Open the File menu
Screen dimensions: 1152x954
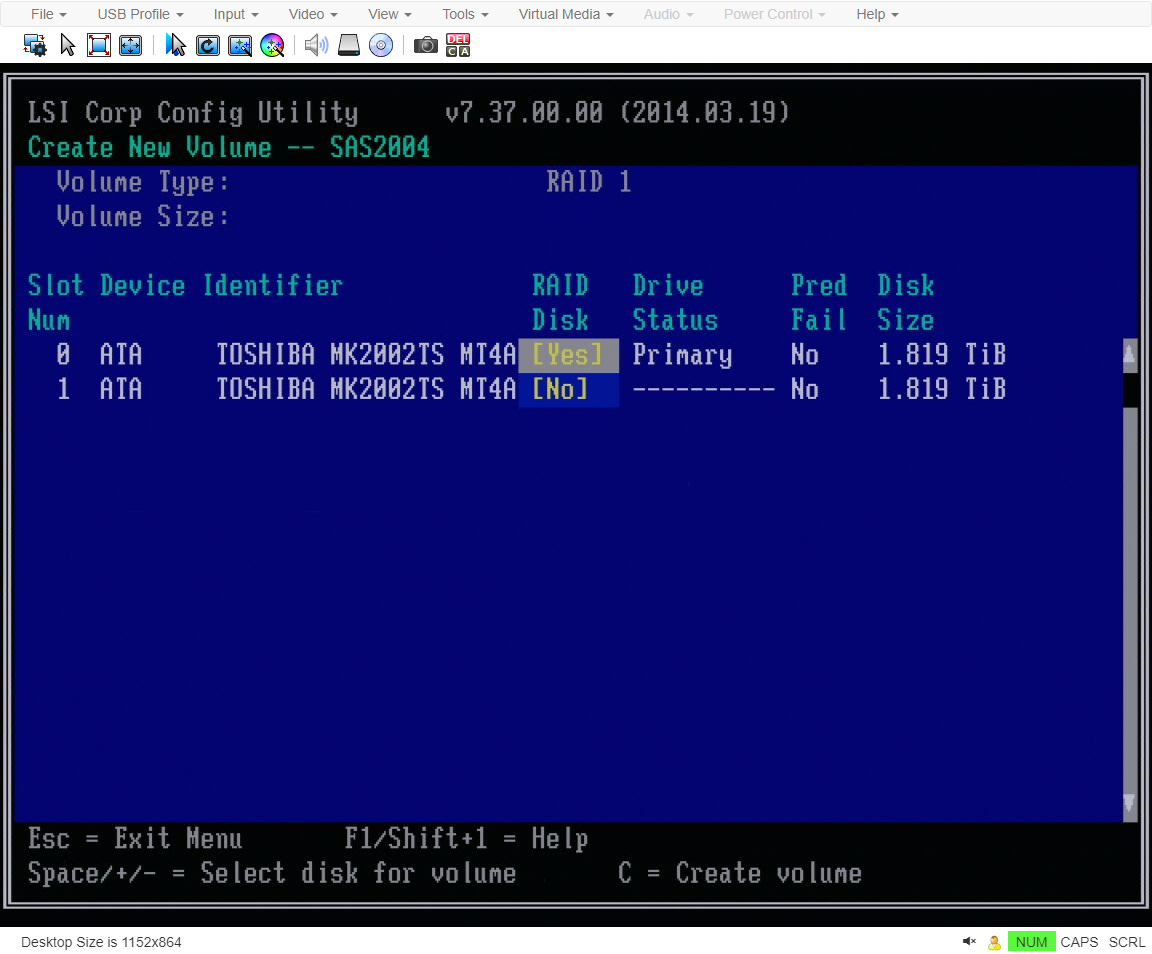(48, 14)
